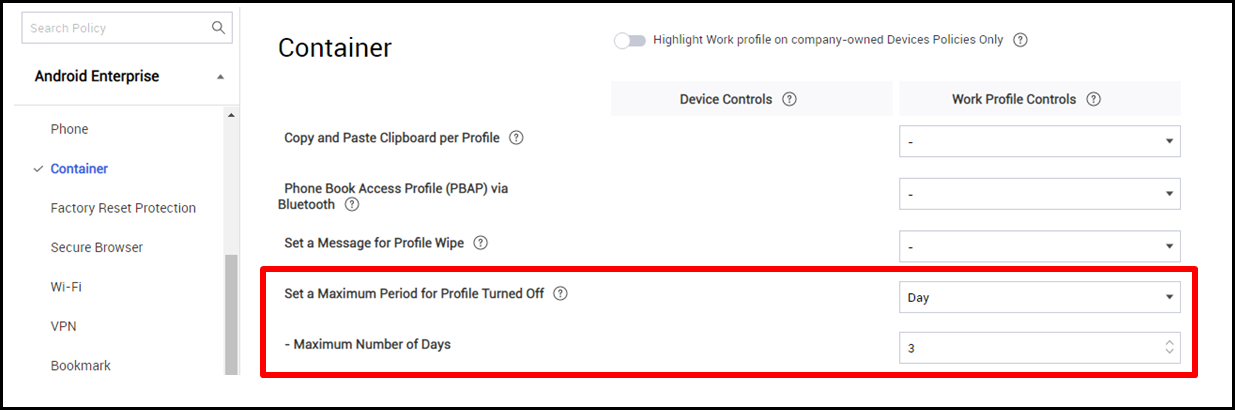Open the Day period dropdown
The image size is (1235, 410).
[x=1040, y=297]
